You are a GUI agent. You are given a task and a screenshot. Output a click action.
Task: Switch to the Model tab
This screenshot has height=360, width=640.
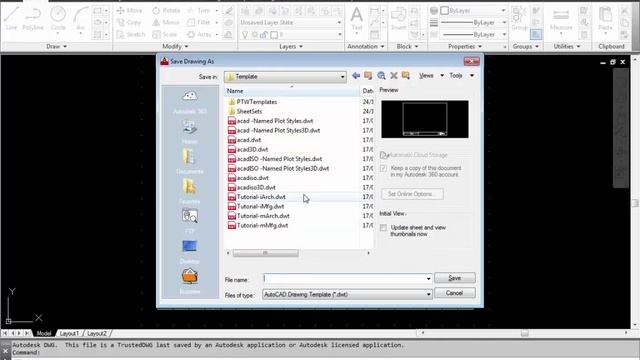[x=44, y=333]
